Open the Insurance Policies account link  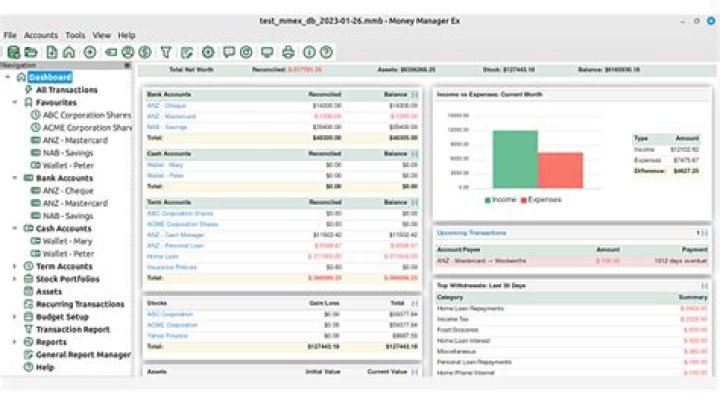pyautogui.click(x=172, y=267)
